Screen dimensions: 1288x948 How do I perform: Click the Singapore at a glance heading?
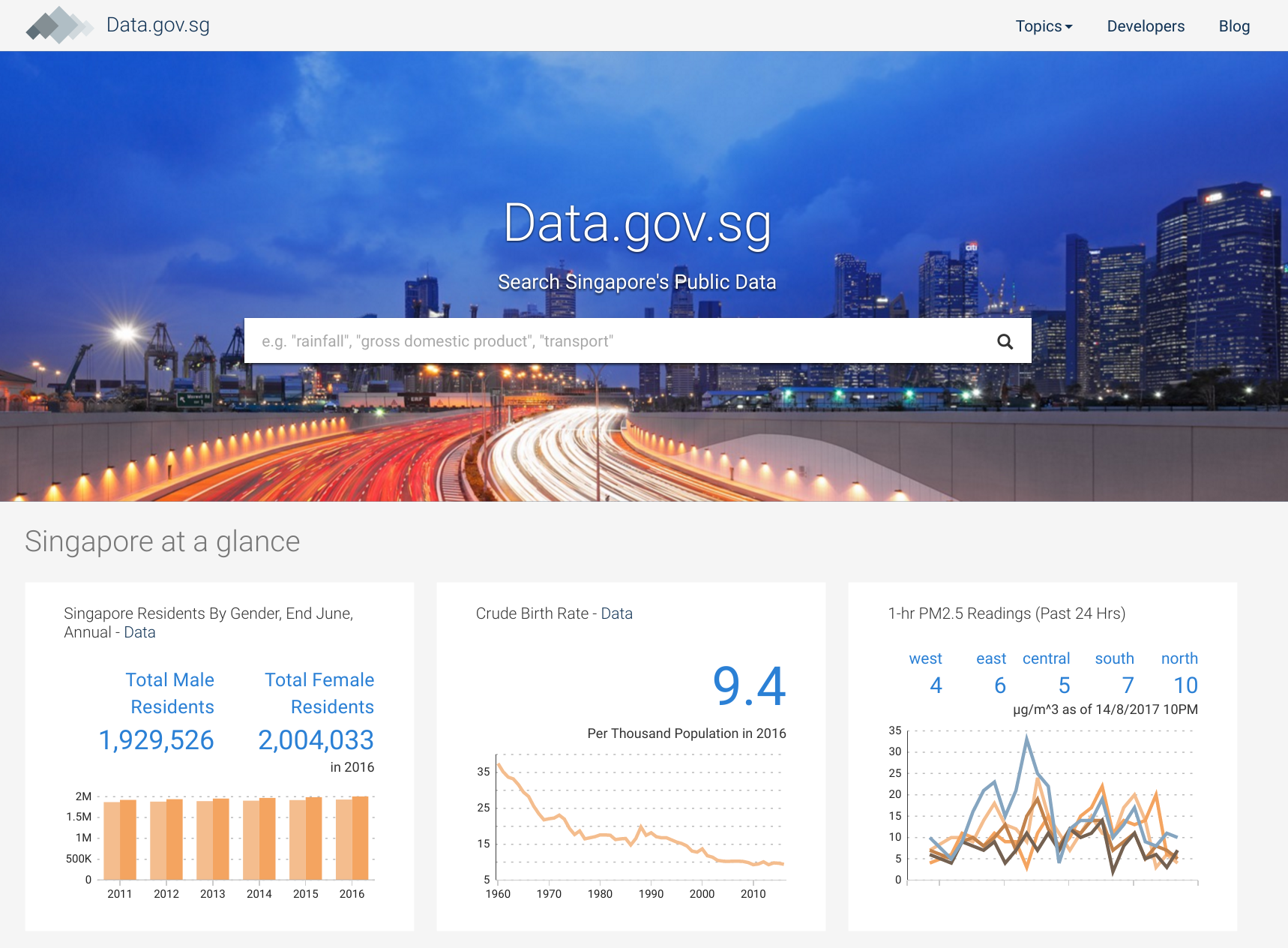pos(162,541)
